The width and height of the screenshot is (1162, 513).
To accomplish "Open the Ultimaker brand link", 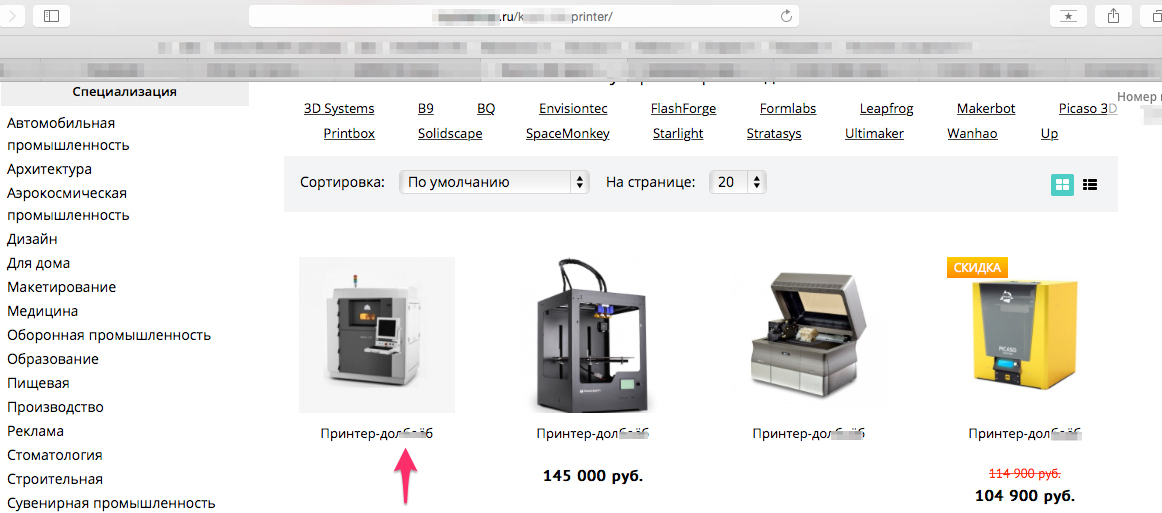I will pyautogui.click(x=874, y=134).
